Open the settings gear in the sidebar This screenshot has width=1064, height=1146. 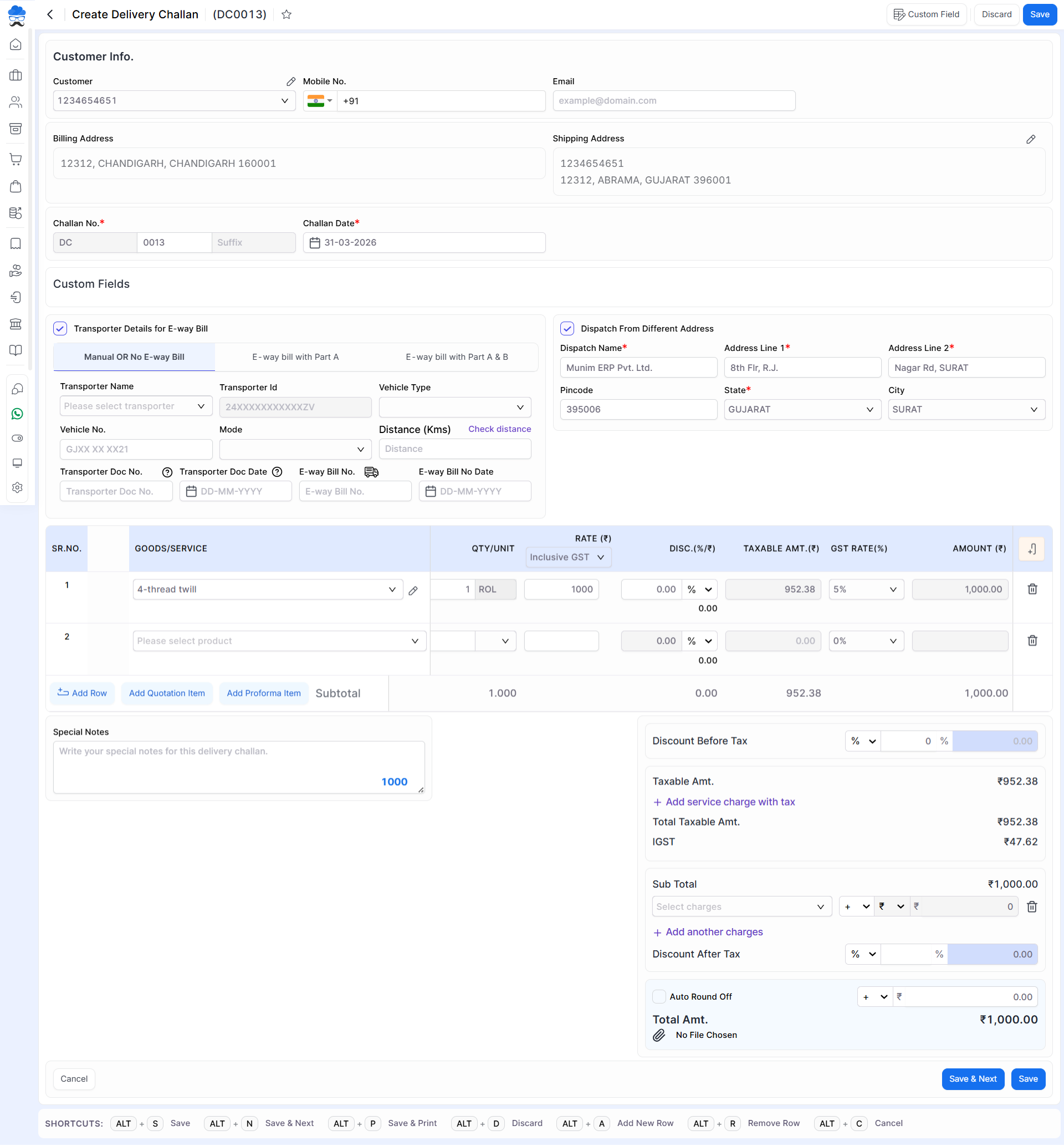coord(17,487)
